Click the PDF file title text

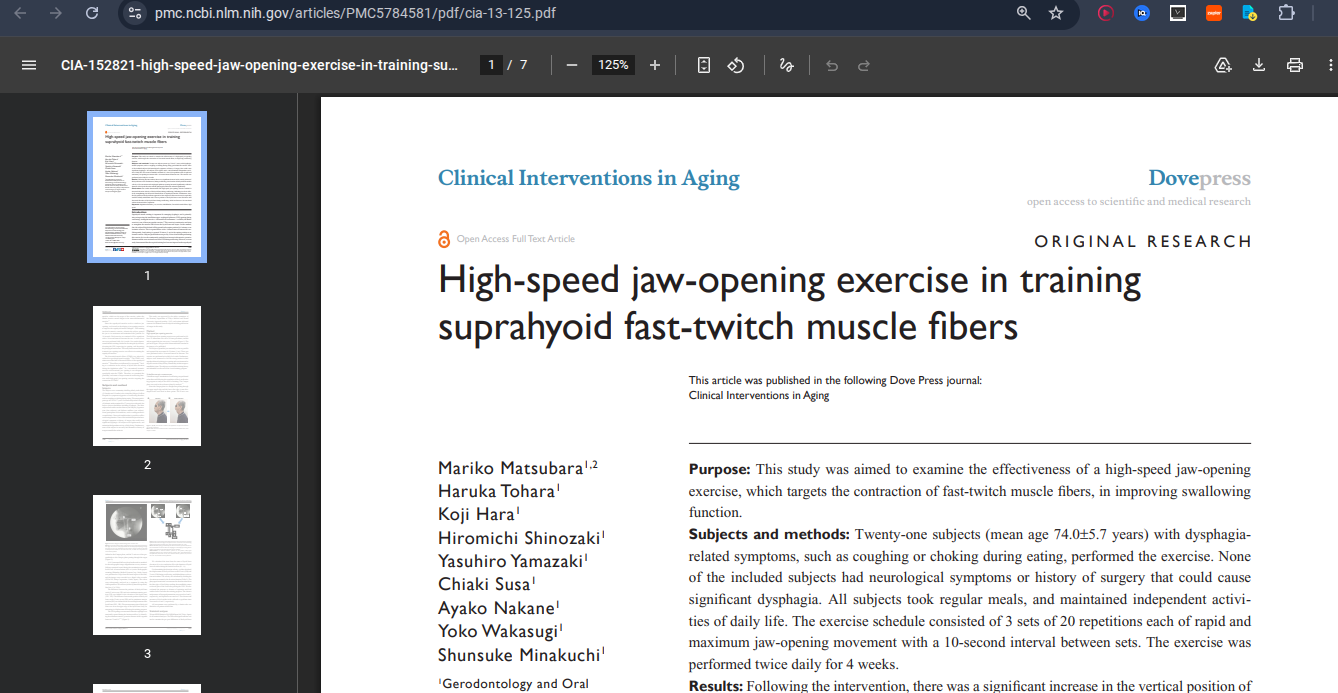pos(259,65)
